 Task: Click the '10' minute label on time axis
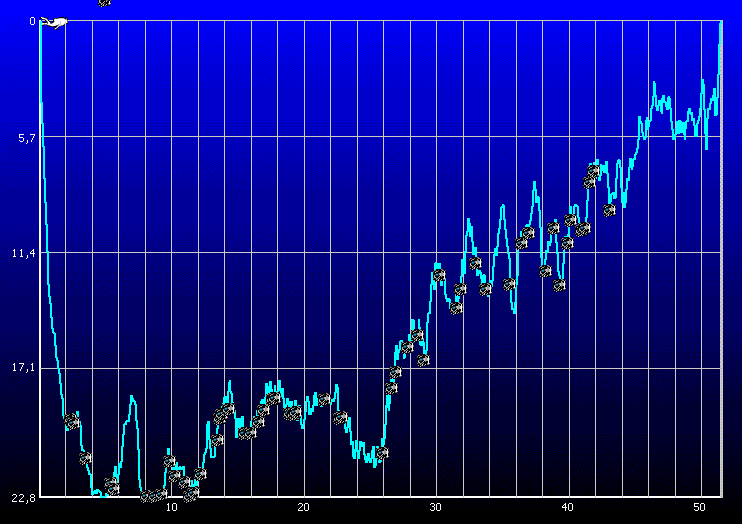click(x=171, y=507)
